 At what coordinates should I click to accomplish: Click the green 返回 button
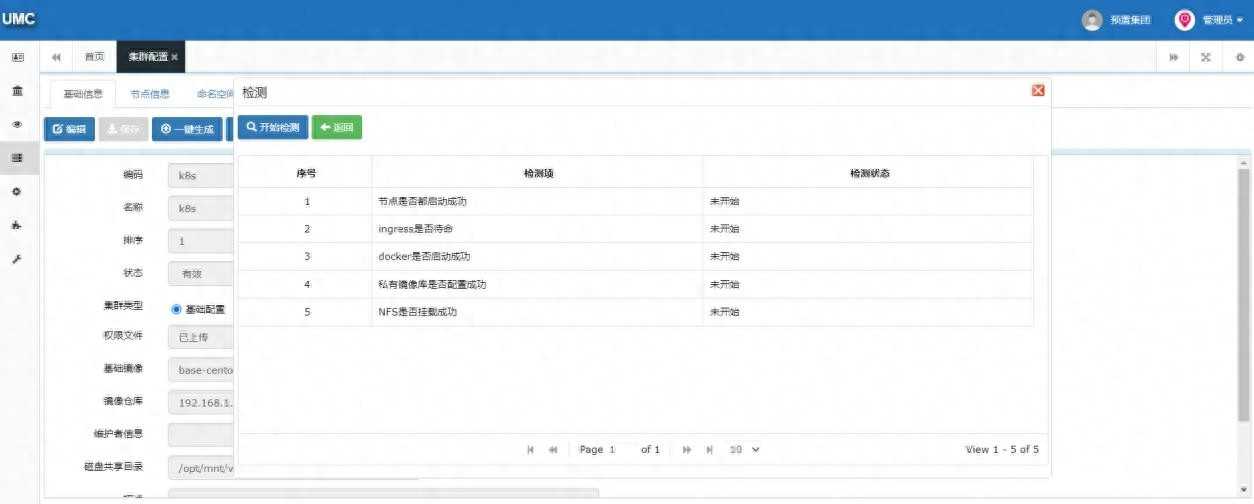coord(337,127)
